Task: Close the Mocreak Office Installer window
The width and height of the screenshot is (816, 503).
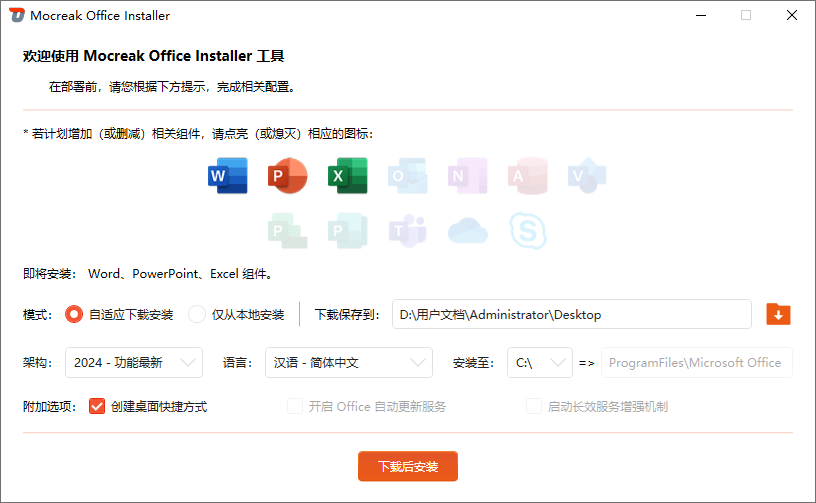Action: tap(792, 15)
